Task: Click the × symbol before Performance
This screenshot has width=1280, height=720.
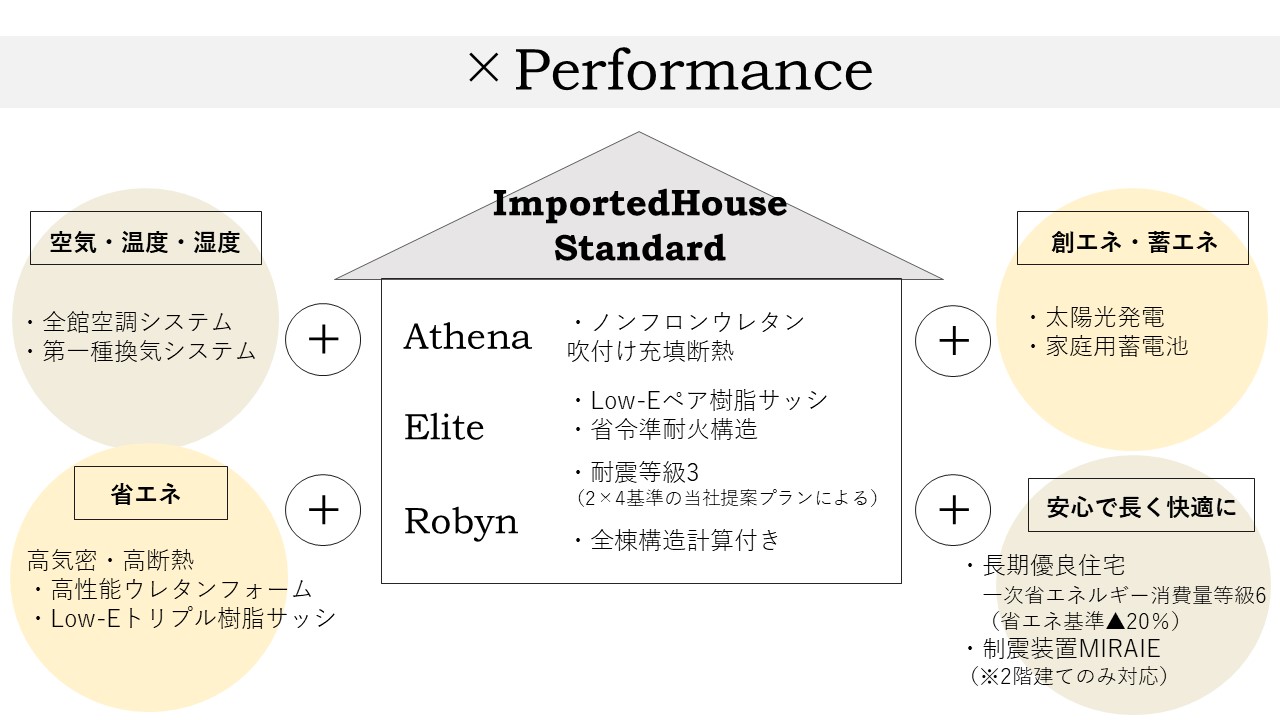Action: point(483,71)
